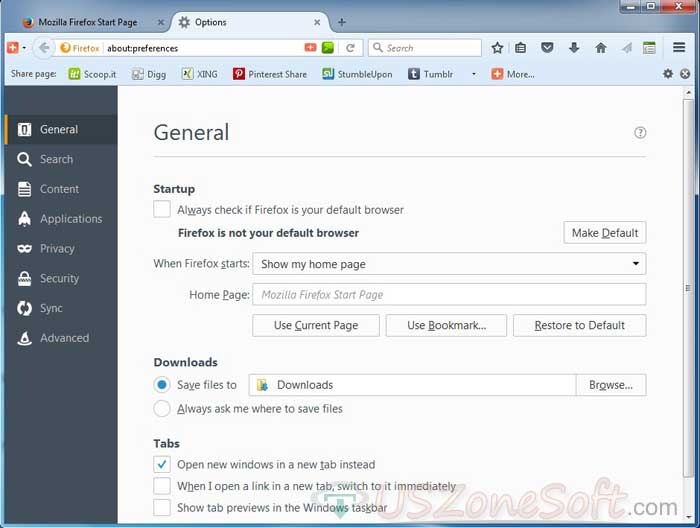Click the bookmark star icon
This screenshot has width=700, height=528.
(497, 48)
